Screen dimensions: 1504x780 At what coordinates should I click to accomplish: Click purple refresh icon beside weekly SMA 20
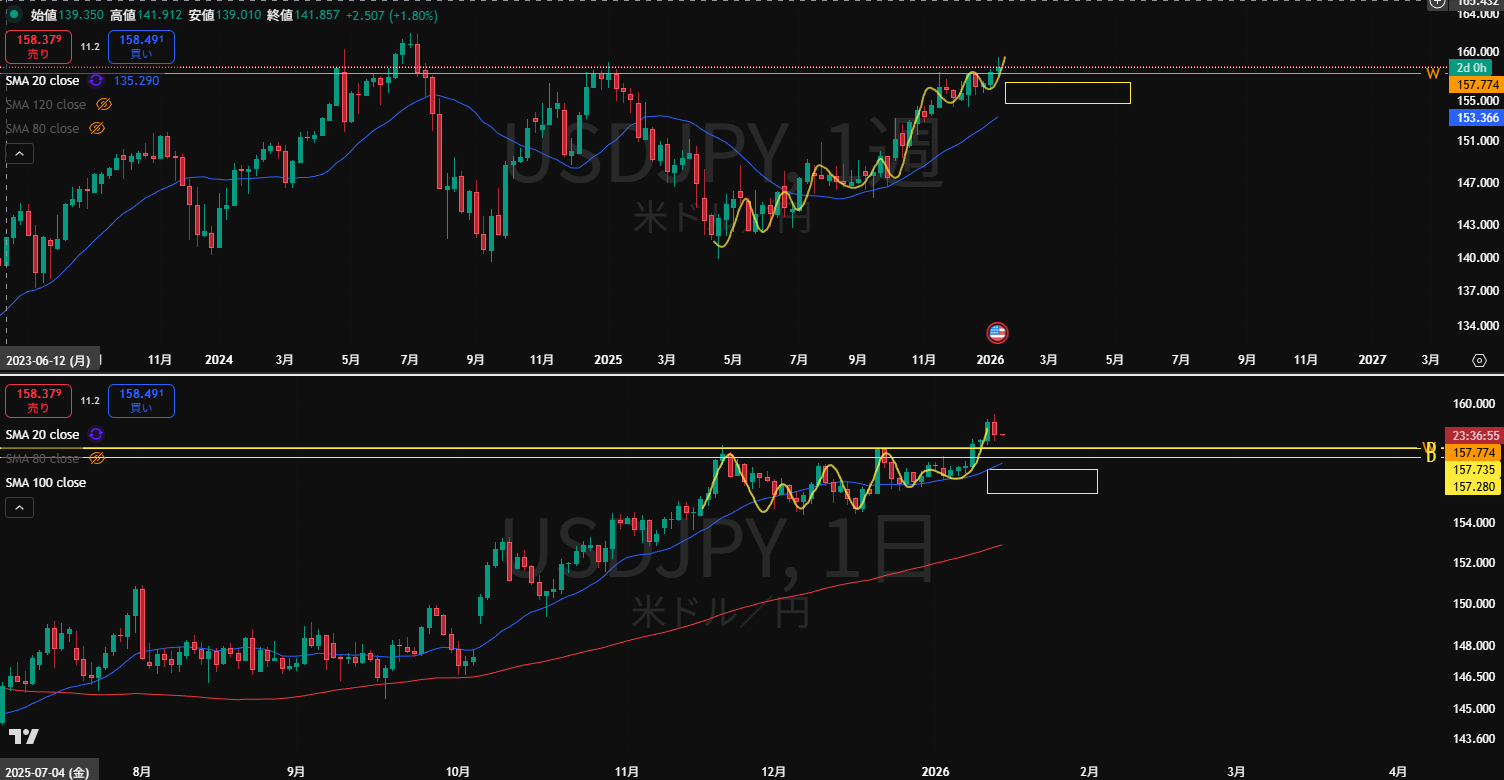96,81
